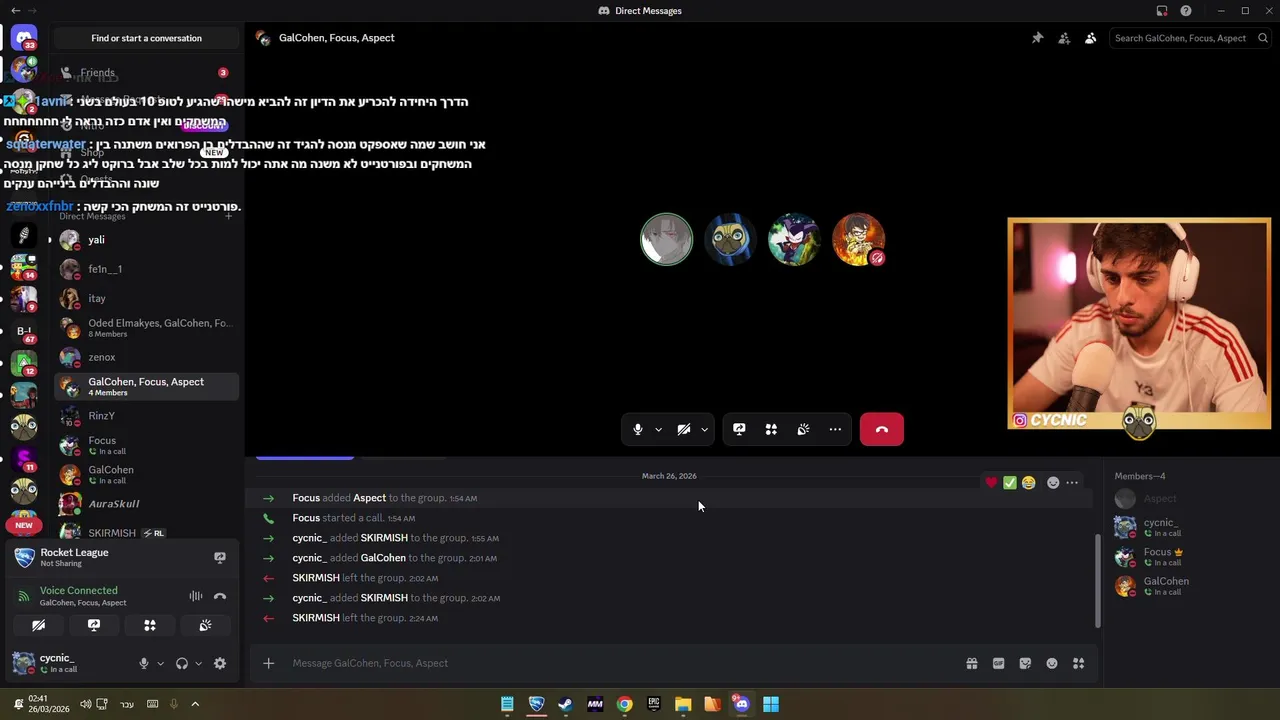The height and width of the screenshot is (720, 1280).
Task: Open Discord Help icon in title bar
Action: [x=1186, y=11]
